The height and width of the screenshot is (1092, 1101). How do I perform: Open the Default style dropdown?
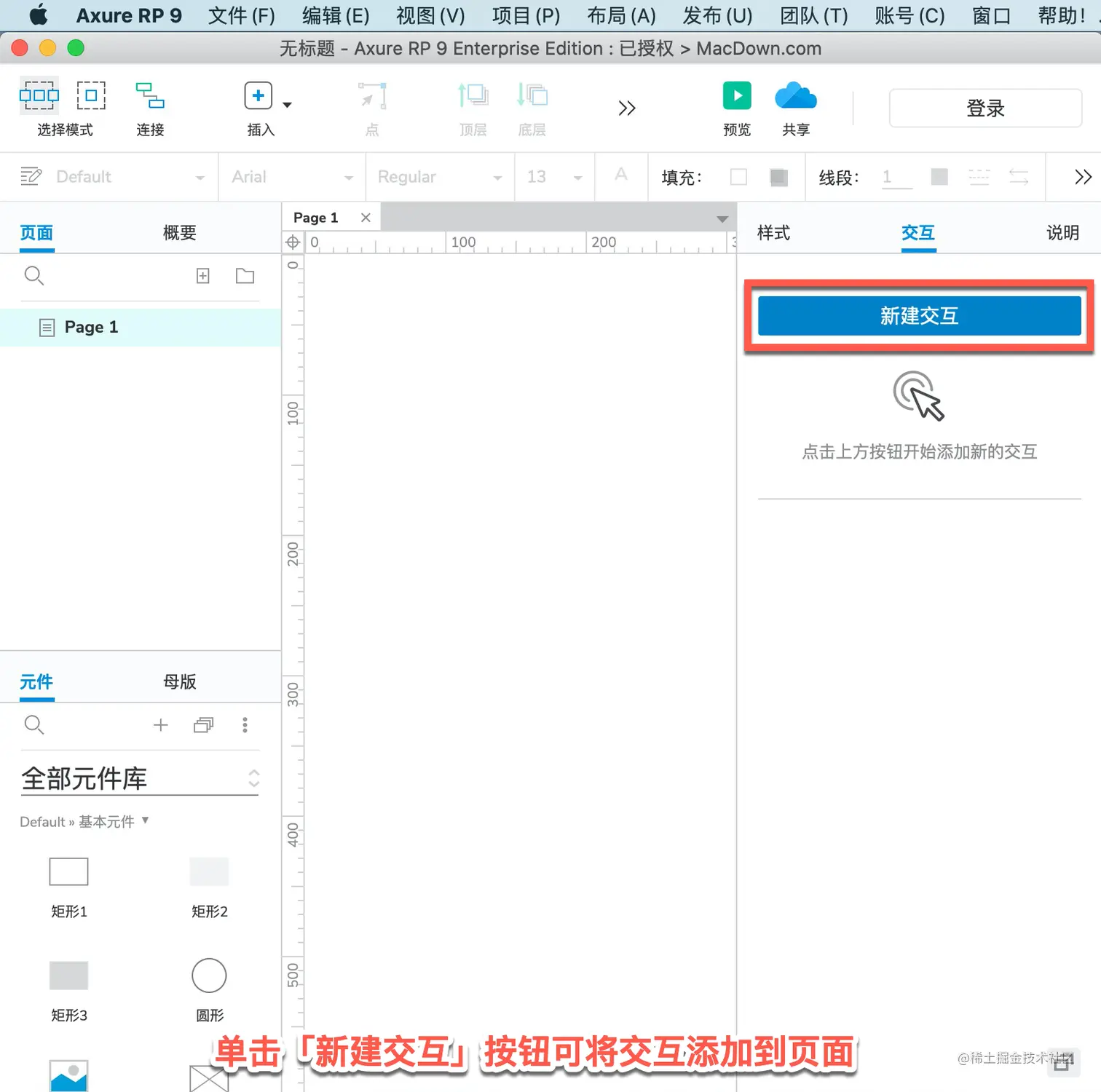click(200, 178)
